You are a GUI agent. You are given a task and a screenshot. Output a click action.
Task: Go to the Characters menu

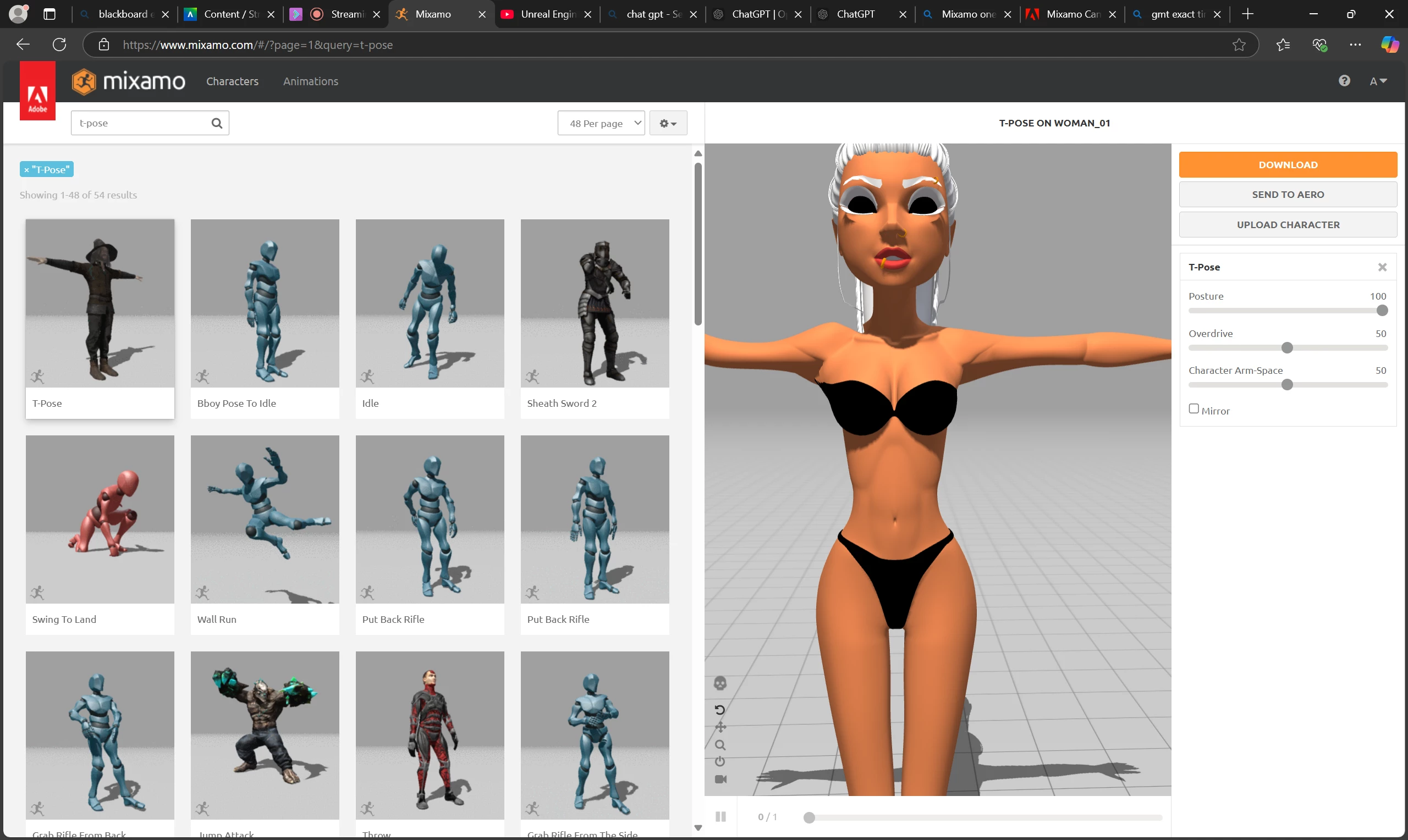(232, 81)
